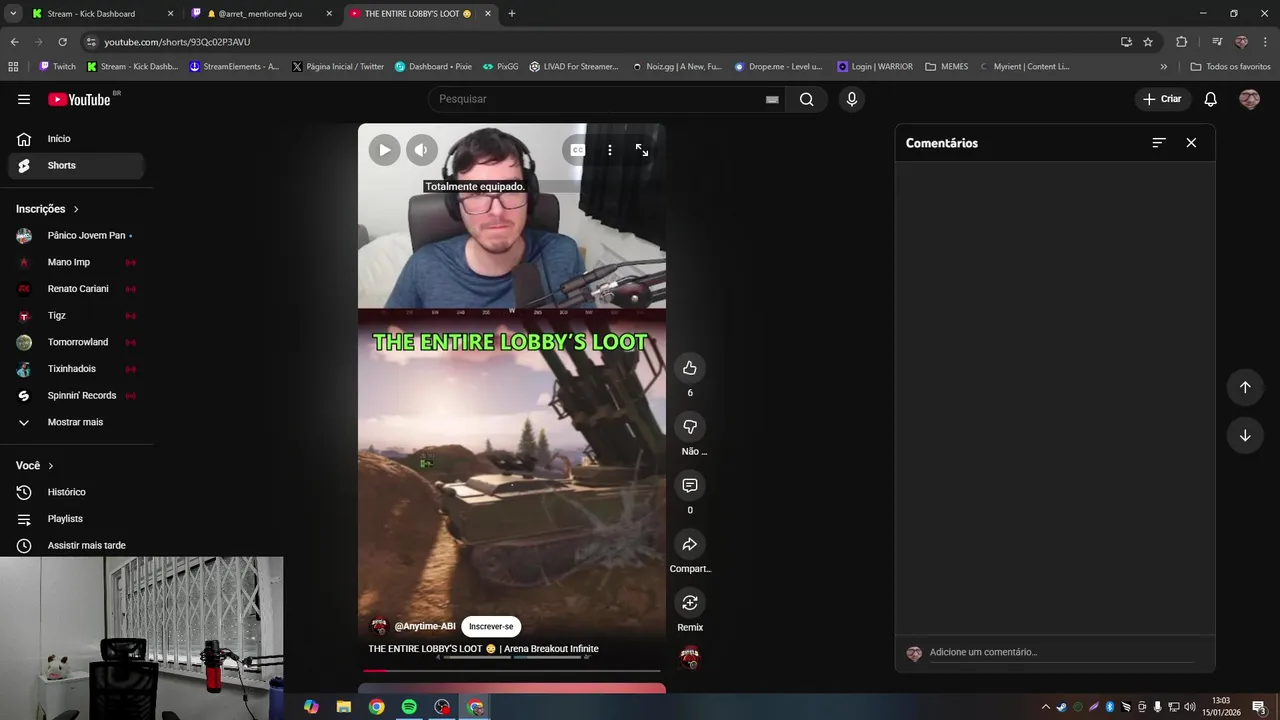Open the MEMES bookmarks folder
This screenshot has width=1280, height=720.
coord(946,67)
